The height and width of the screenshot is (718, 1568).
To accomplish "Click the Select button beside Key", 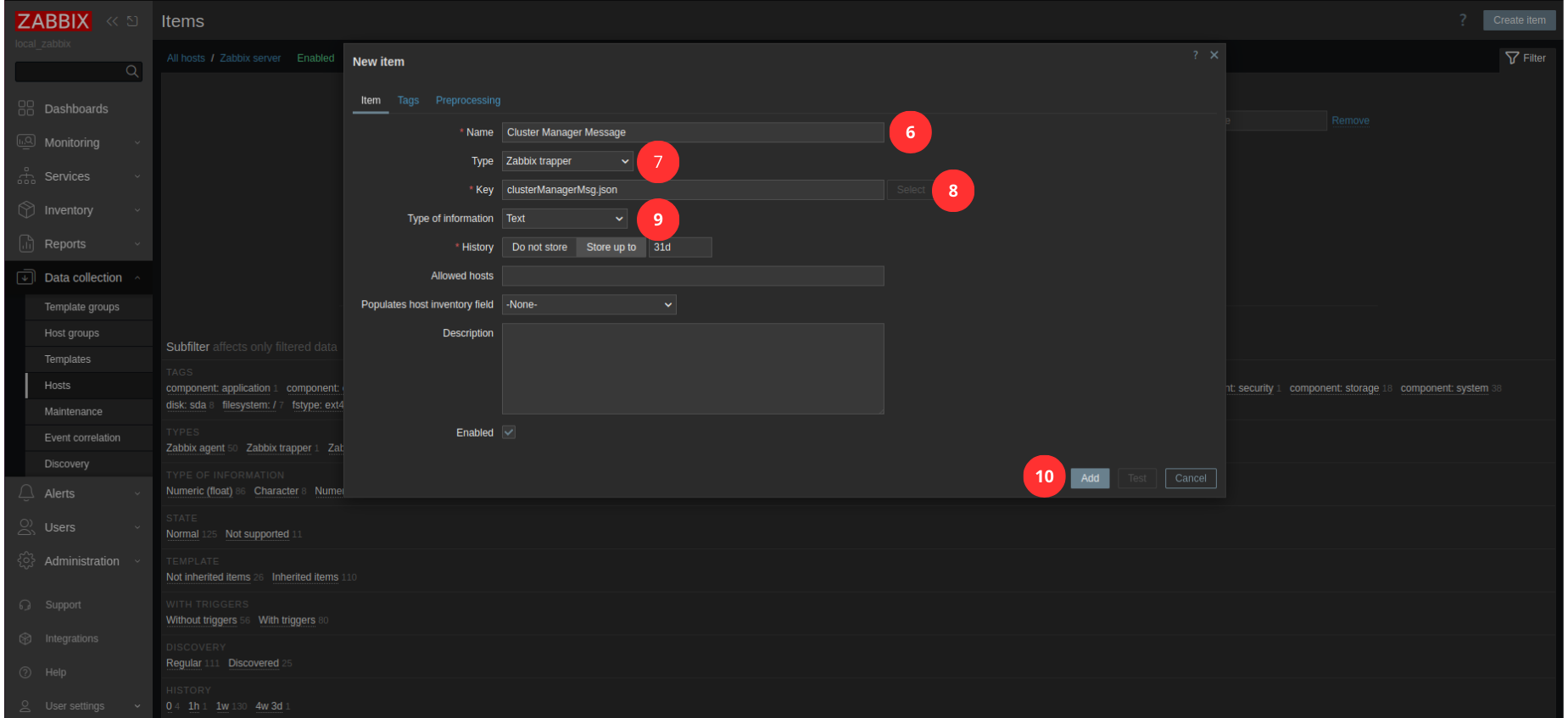I will pyautogui.click(x=911, y=190).
